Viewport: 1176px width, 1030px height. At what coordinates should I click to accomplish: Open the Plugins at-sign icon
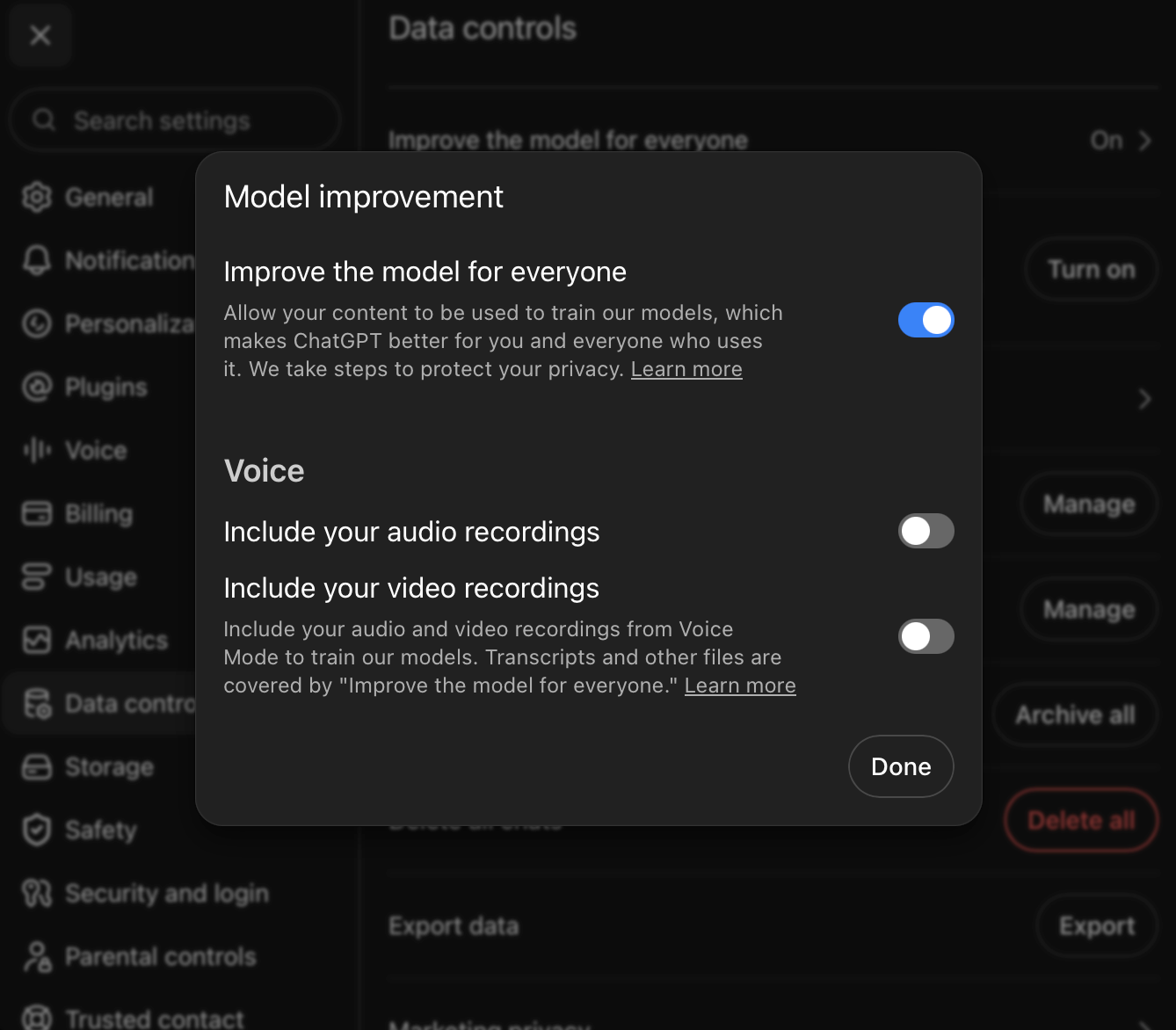pos(37,387)
